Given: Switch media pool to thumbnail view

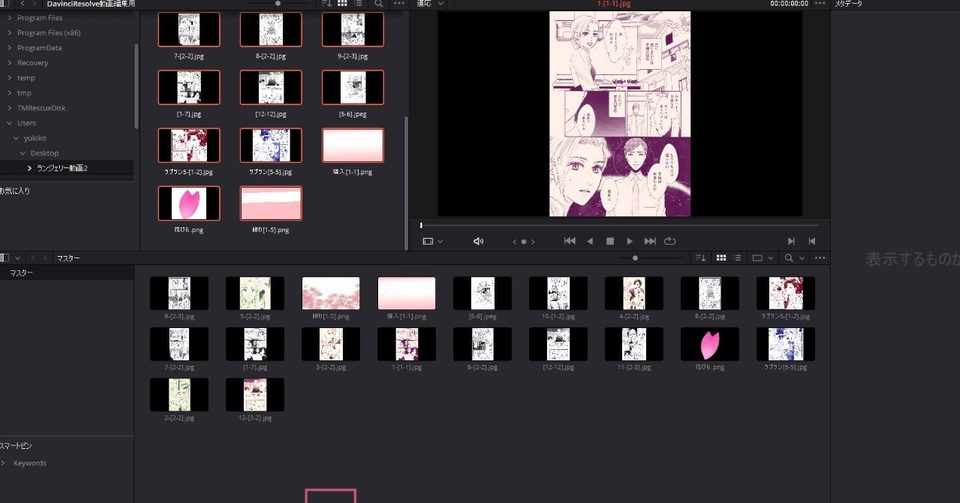Looking at the screenshot, I should [721, 258].
